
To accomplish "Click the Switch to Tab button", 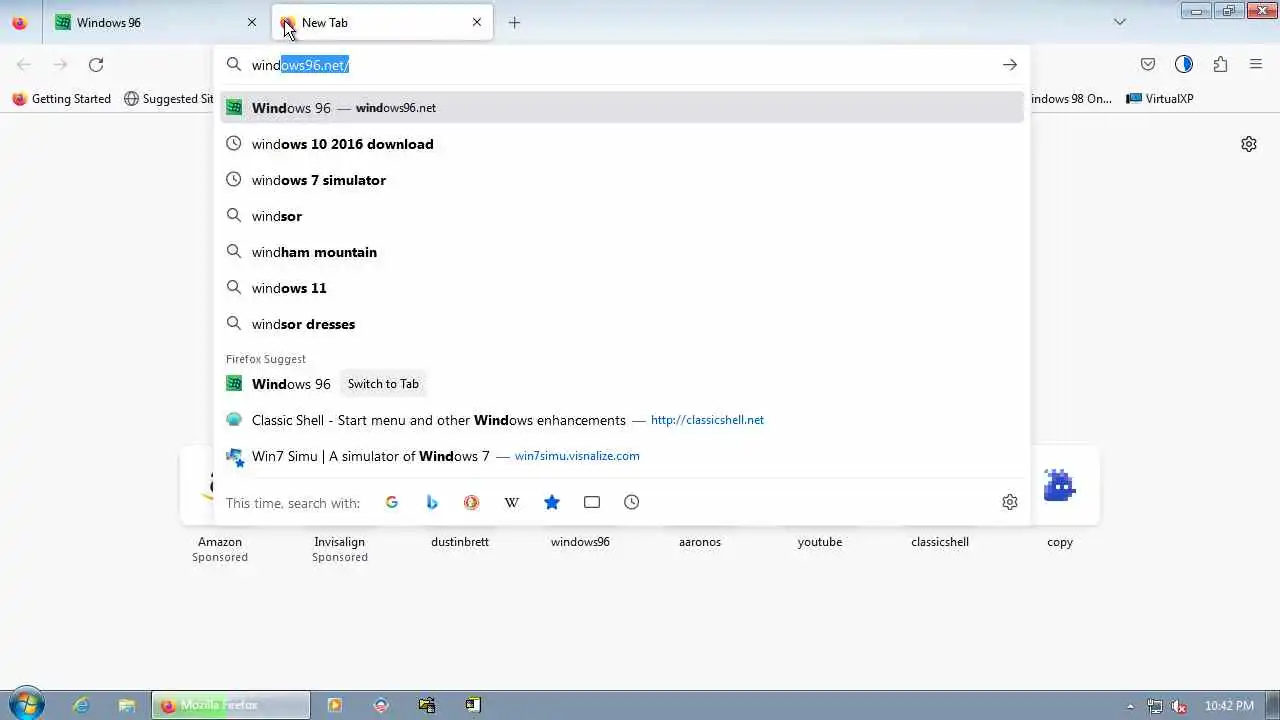I will coord(383,384).
